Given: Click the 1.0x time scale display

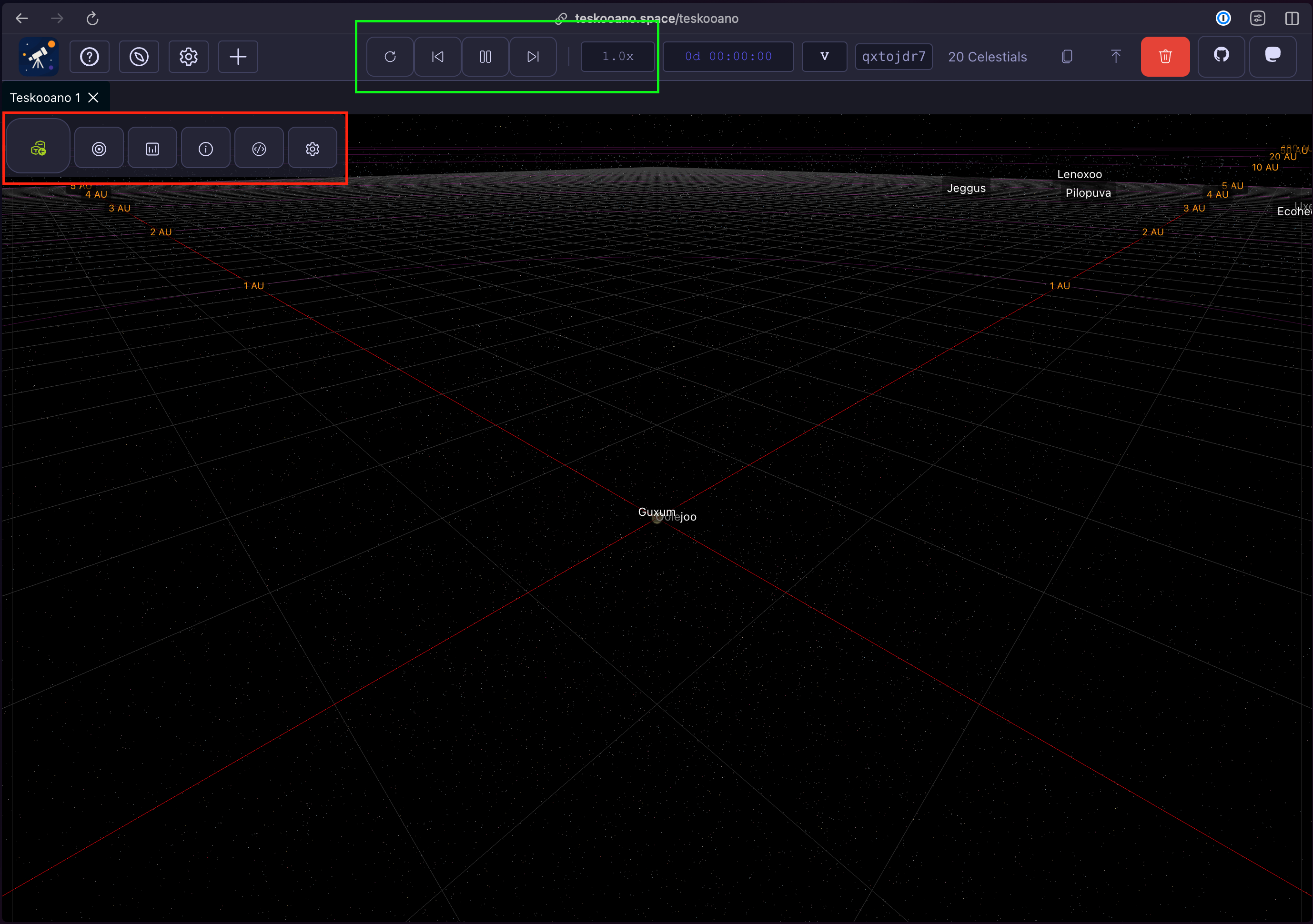Looking at the screenshot, I should (617, 57).
